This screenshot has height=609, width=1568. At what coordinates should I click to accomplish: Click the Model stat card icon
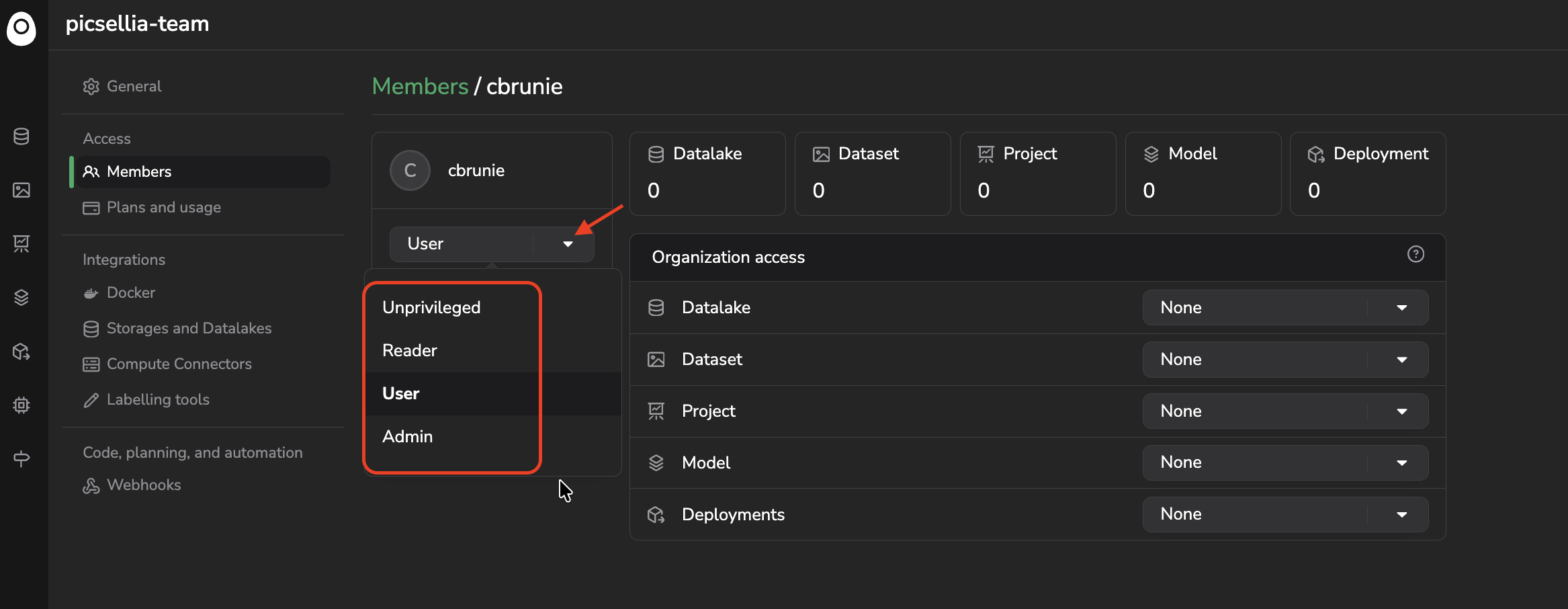tap(1151, 155)
